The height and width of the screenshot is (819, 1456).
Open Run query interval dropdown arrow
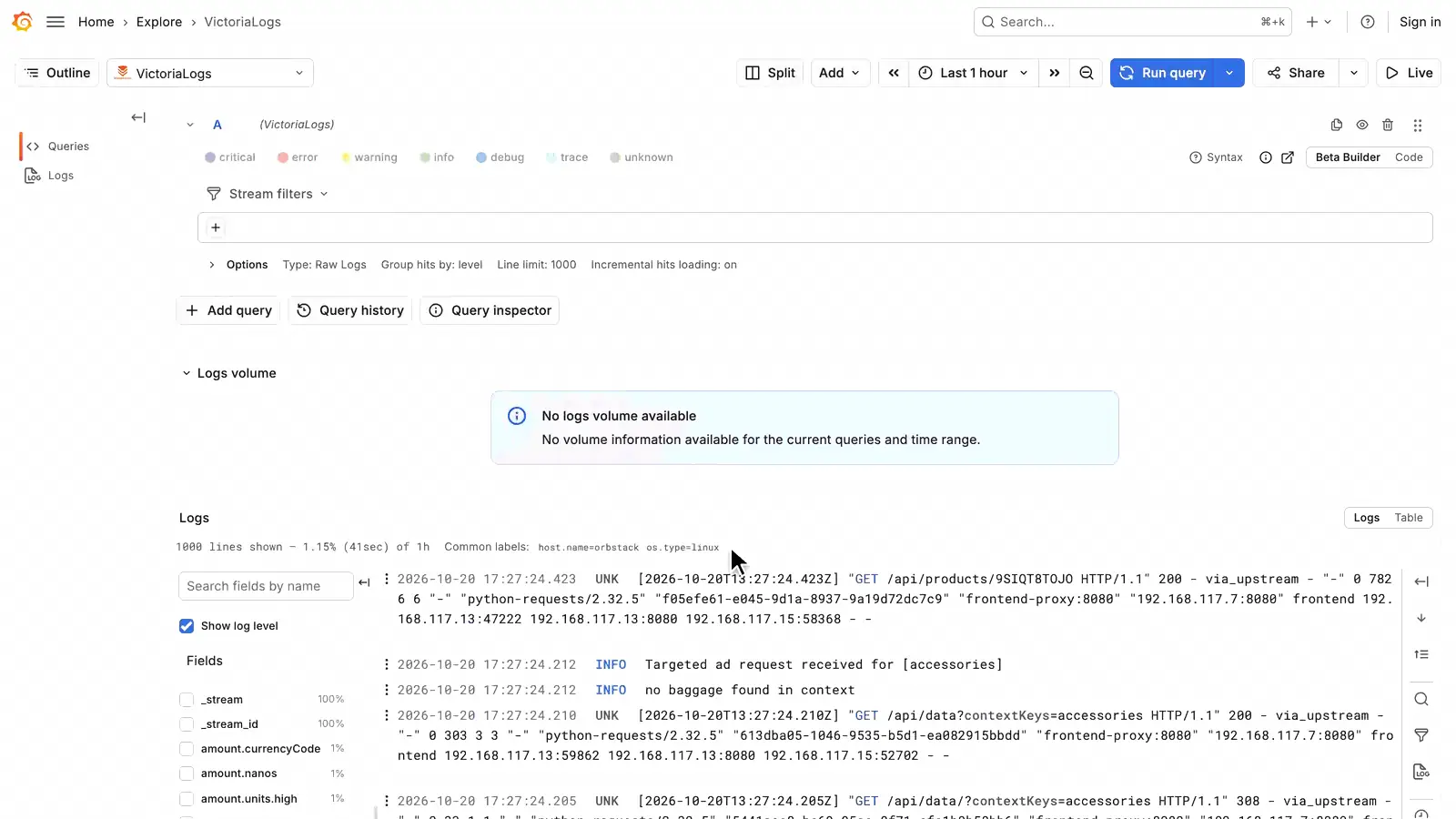tap(1229, 73)
